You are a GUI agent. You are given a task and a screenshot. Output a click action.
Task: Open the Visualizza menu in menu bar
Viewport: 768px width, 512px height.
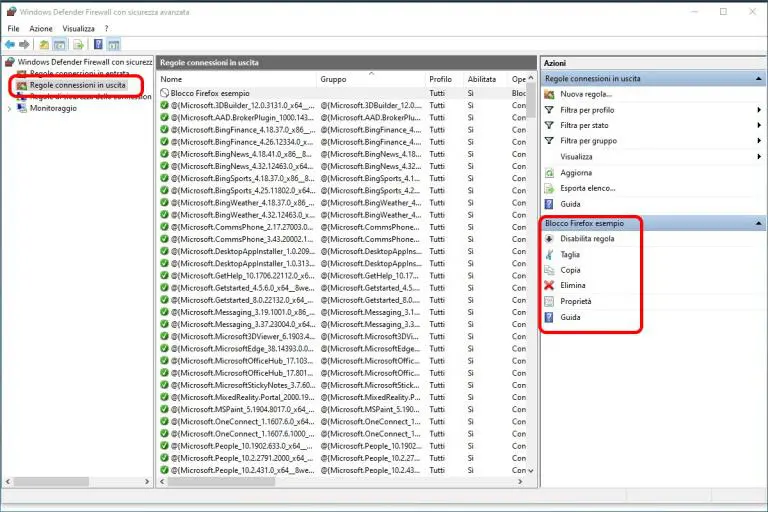click(78, 28)
